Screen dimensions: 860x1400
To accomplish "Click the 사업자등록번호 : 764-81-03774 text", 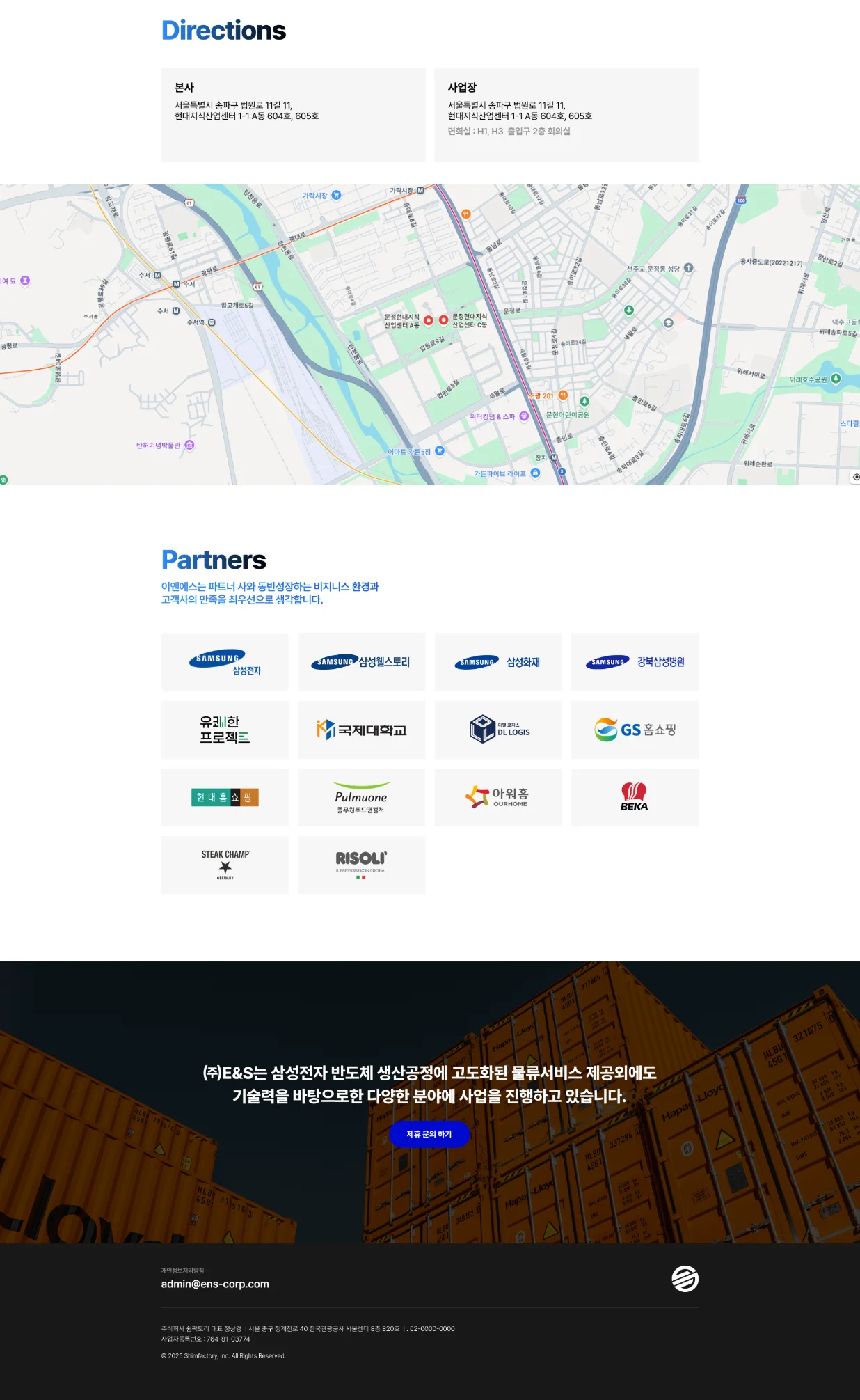I will point(205,1339).
